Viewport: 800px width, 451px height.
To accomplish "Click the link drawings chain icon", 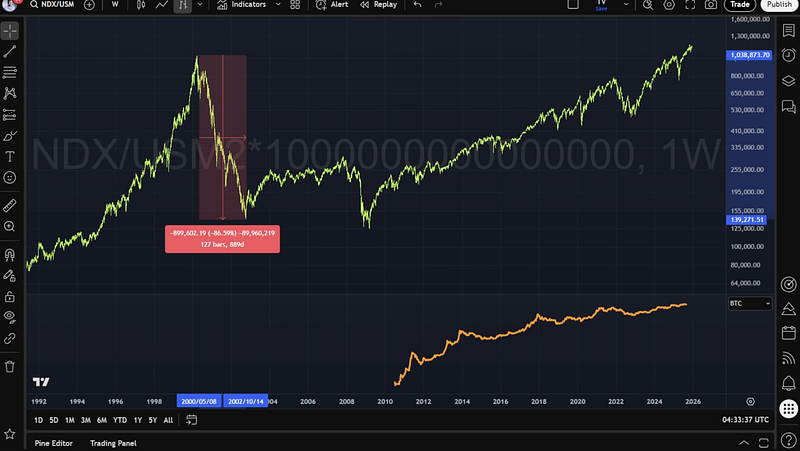I will tap(10, 338).
